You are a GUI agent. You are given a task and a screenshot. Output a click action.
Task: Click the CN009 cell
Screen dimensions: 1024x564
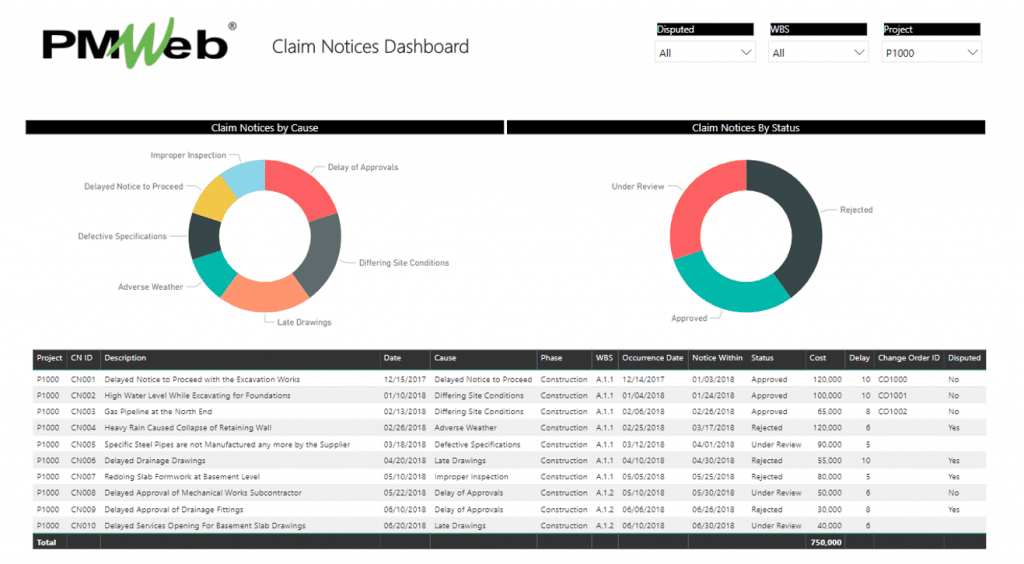(x=83, y=510)
